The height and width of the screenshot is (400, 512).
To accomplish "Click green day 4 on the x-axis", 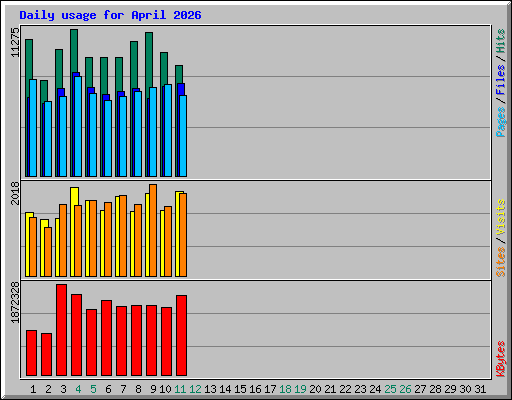I will (78, 389).
